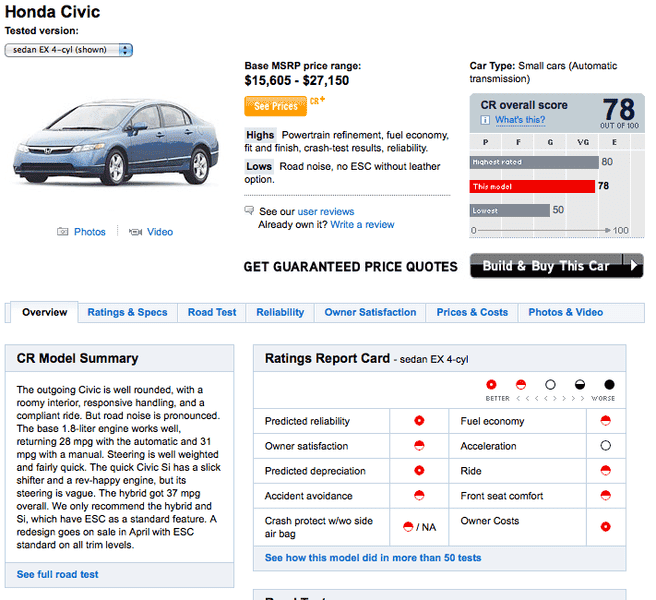Click the See full road test link
656x600 pixels.
point(57,574)
